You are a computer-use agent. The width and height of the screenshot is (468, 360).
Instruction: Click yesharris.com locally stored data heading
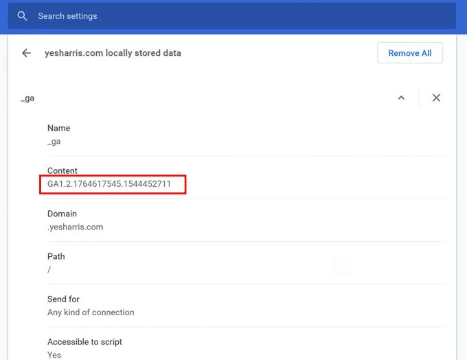[113, 53]
